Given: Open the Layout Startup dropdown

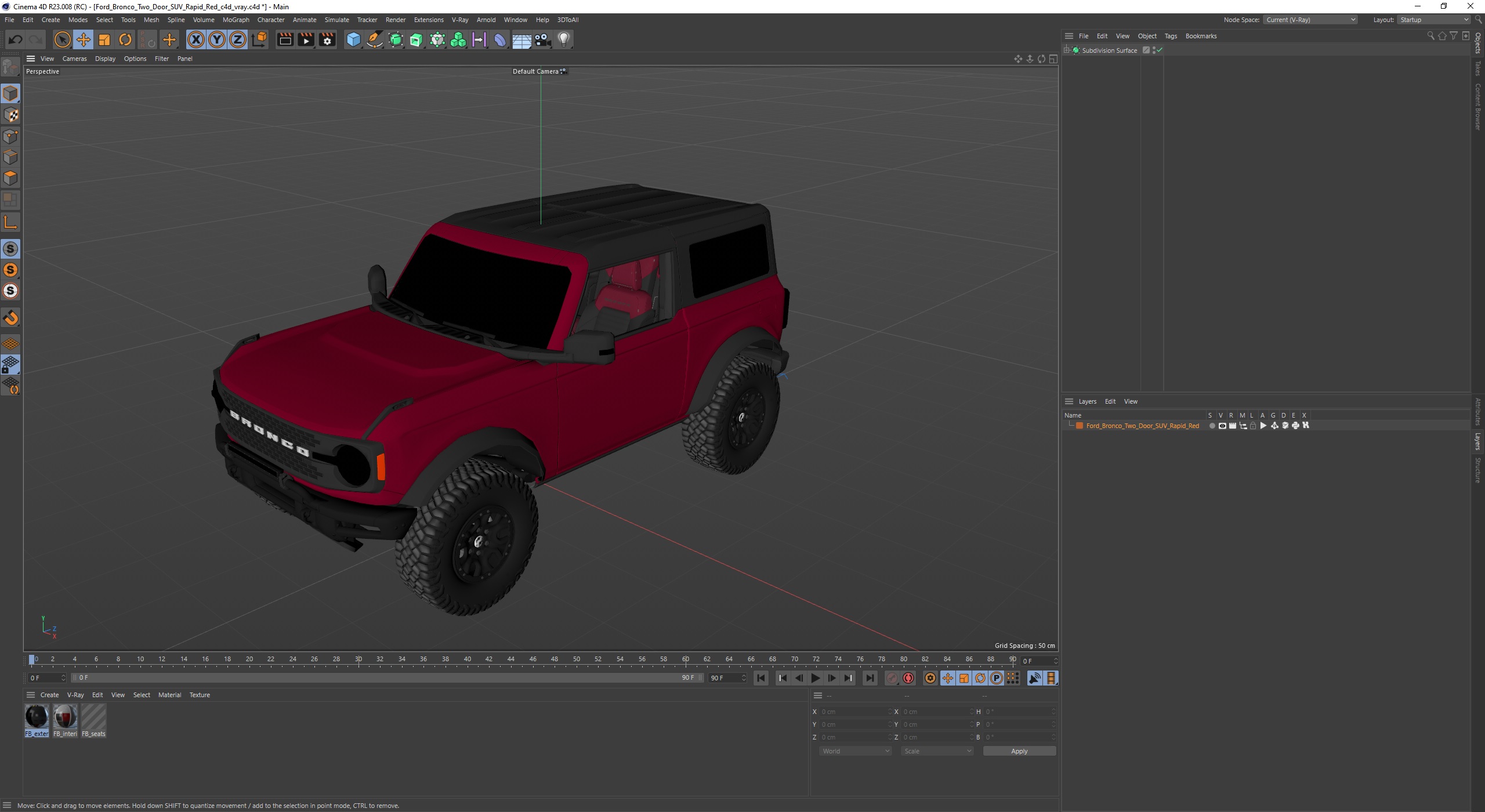Looking at the screenshot, I should point(1433,20).
